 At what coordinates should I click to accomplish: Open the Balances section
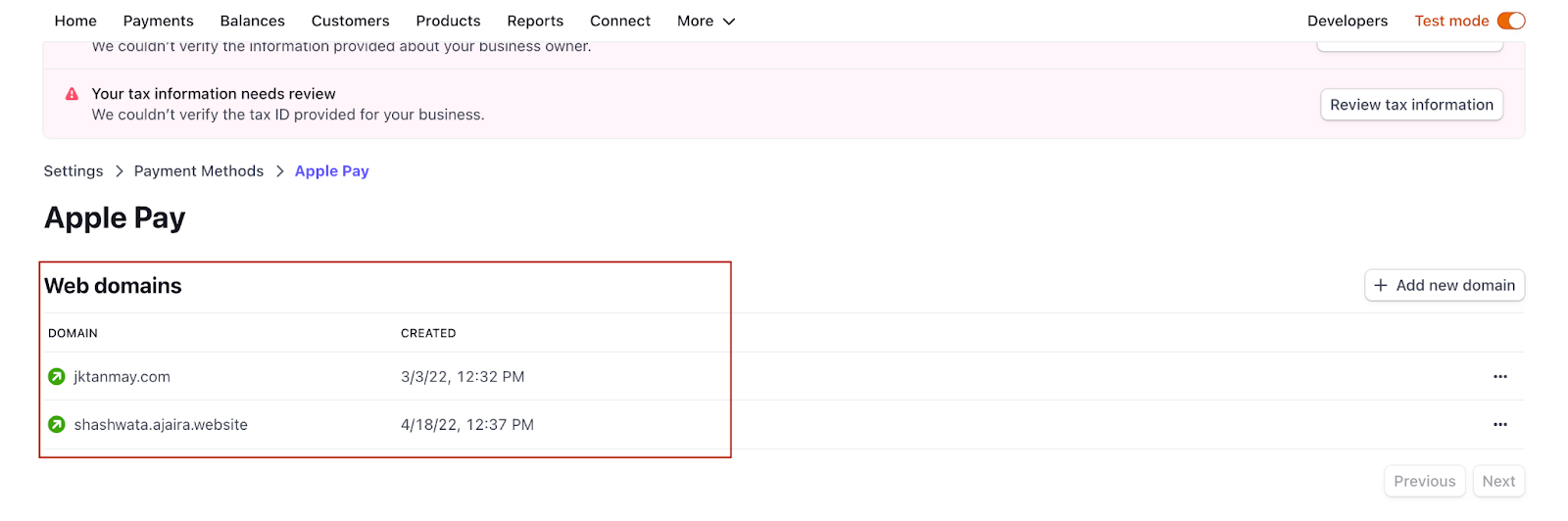[x=252, y=21]
